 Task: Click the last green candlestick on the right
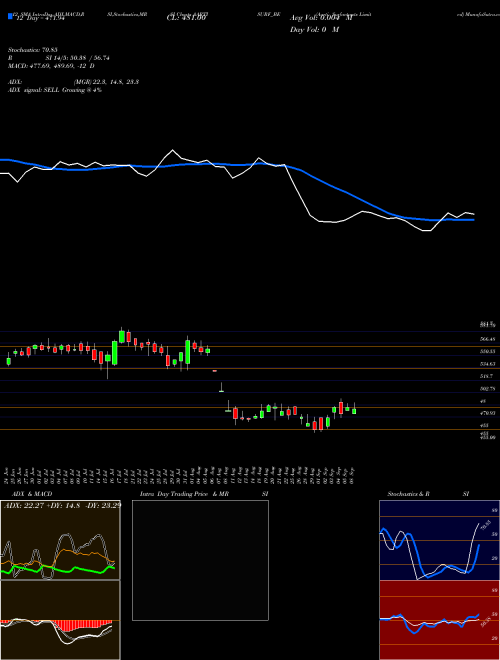pos(354,410)
